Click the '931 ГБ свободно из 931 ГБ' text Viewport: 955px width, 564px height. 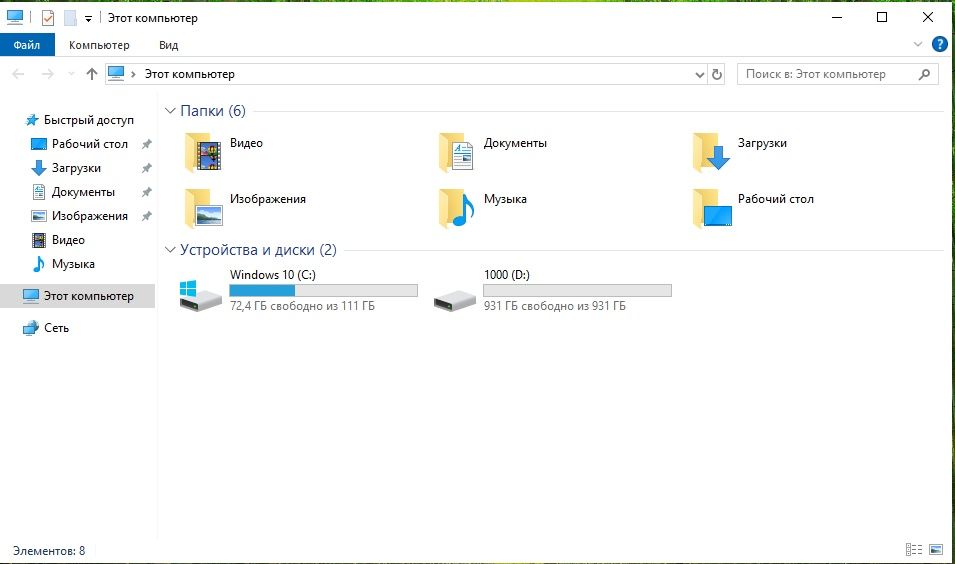point(554,306)
